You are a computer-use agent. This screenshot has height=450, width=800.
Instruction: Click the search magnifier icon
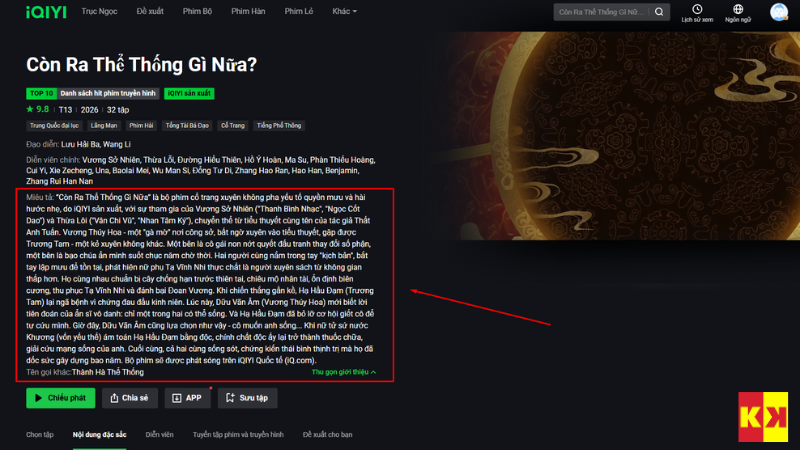(x=659, y=12)
